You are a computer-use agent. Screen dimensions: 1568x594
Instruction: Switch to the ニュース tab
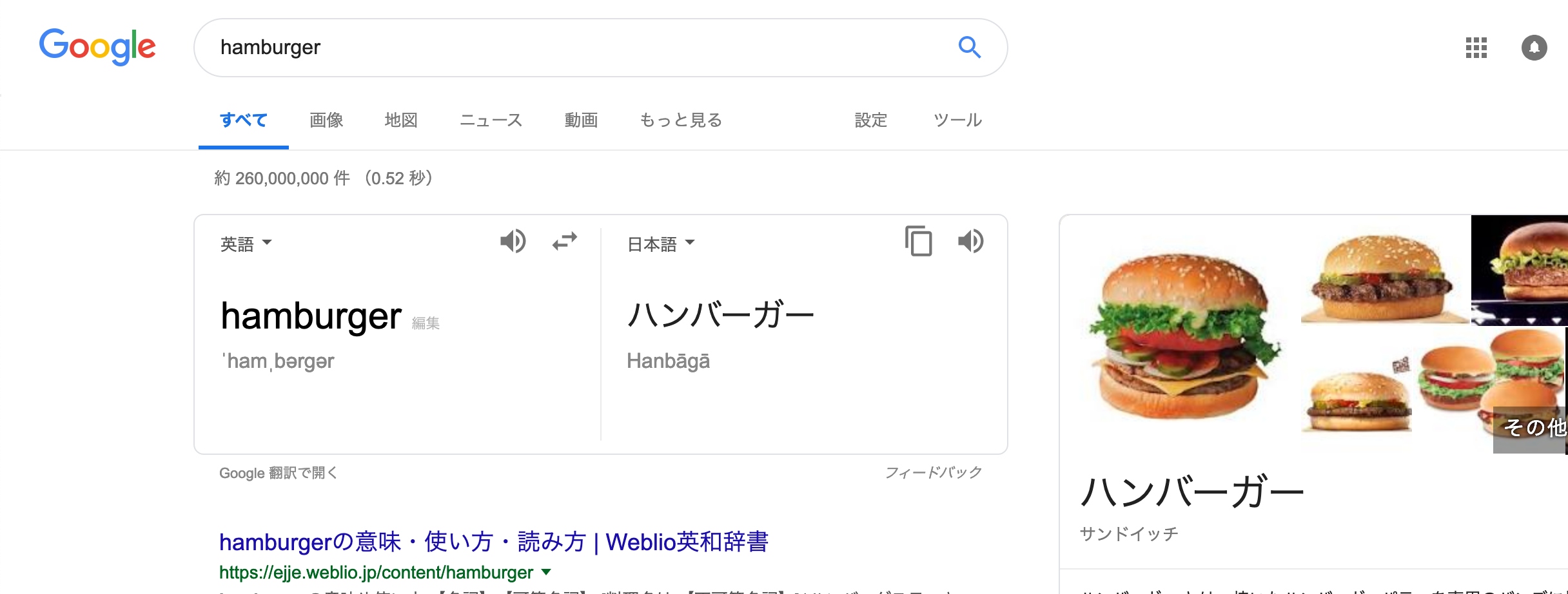[491, 120]
